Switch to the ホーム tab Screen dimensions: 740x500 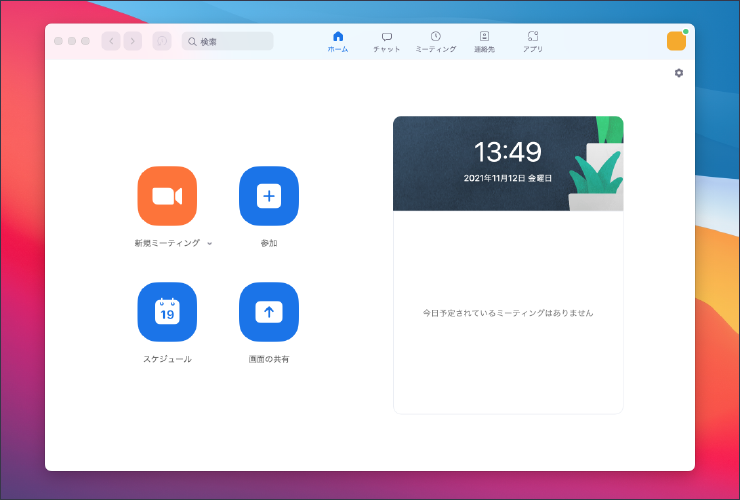click(338, 42)
